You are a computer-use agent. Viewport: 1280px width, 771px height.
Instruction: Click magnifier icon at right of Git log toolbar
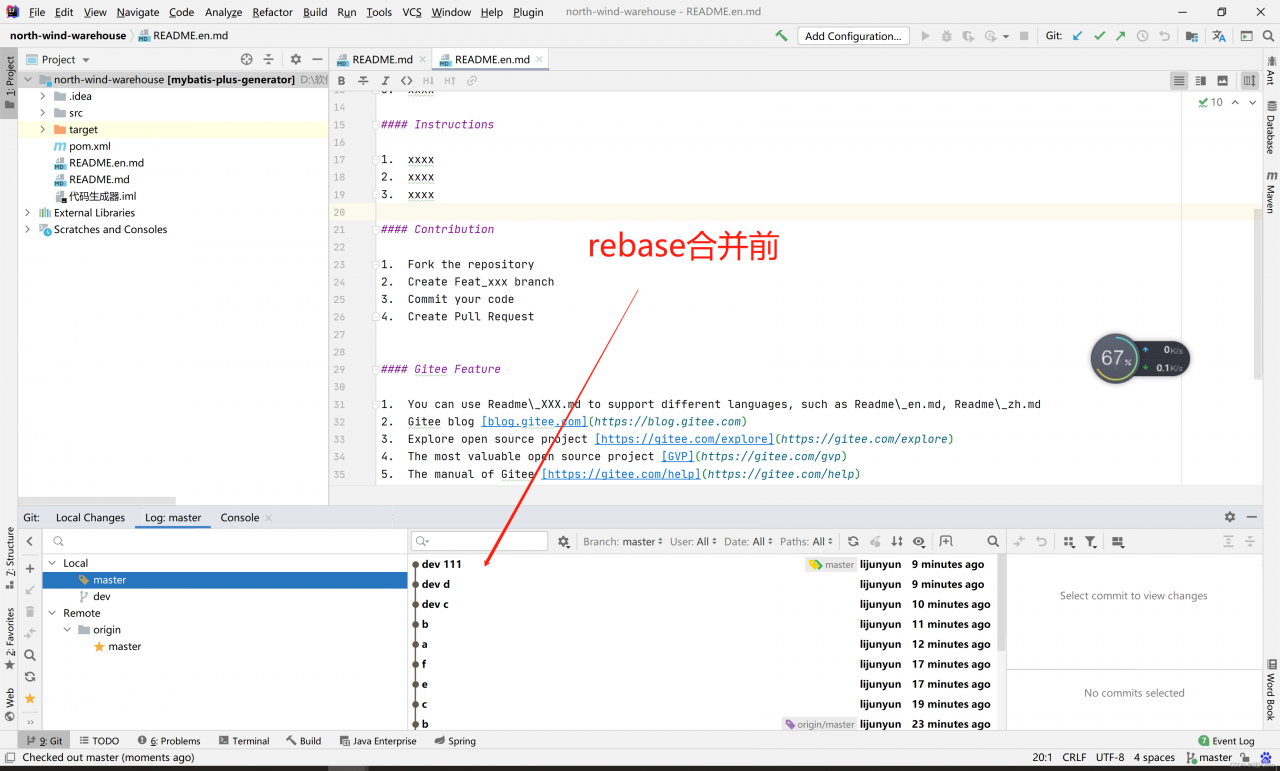coord(993,541)
